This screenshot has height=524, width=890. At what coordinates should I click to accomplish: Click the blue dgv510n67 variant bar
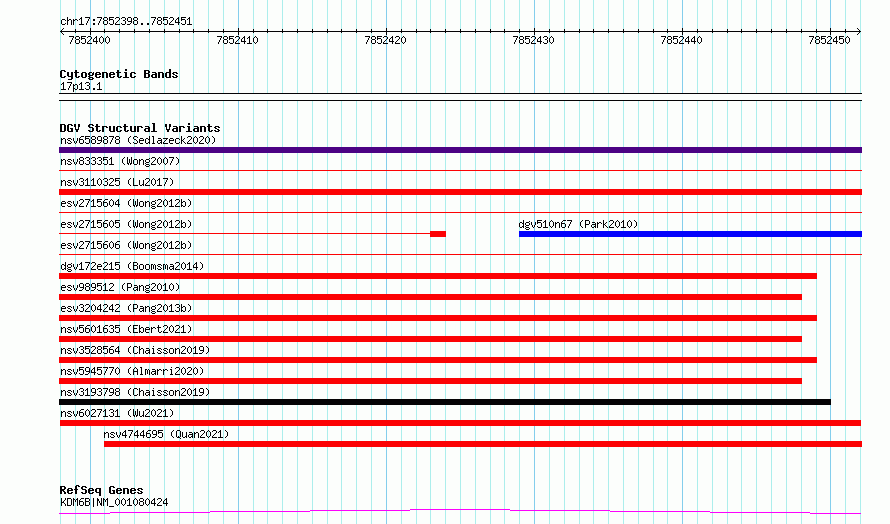tap(690, 234)
